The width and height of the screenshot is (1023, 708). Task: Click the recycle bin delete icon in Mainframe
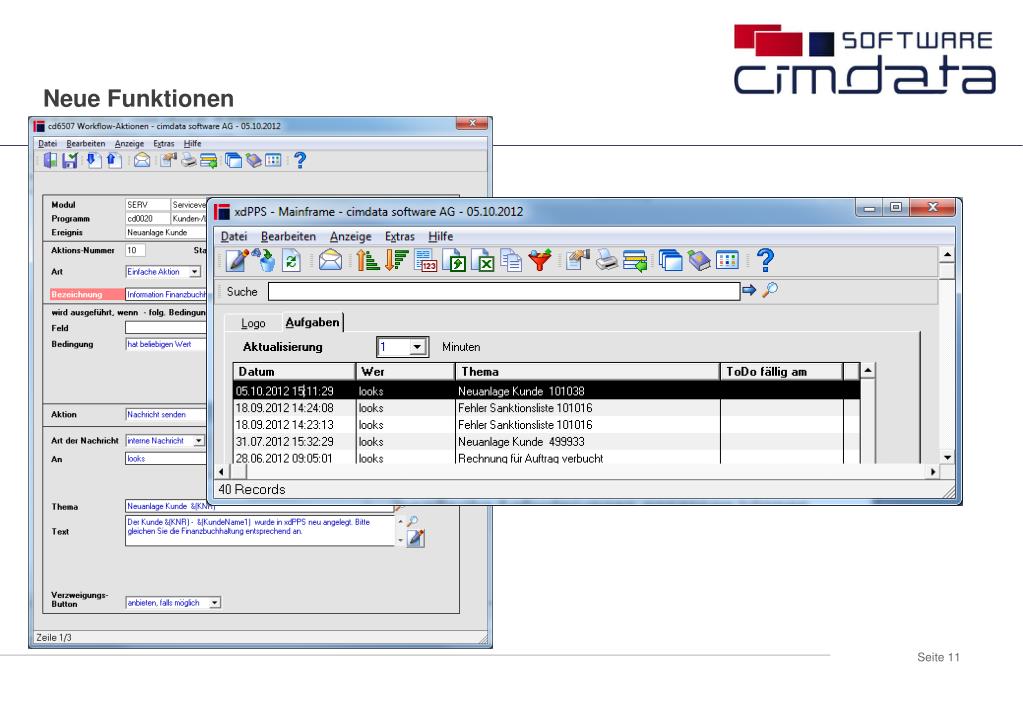pyautogui.click(x=264, y=260)
